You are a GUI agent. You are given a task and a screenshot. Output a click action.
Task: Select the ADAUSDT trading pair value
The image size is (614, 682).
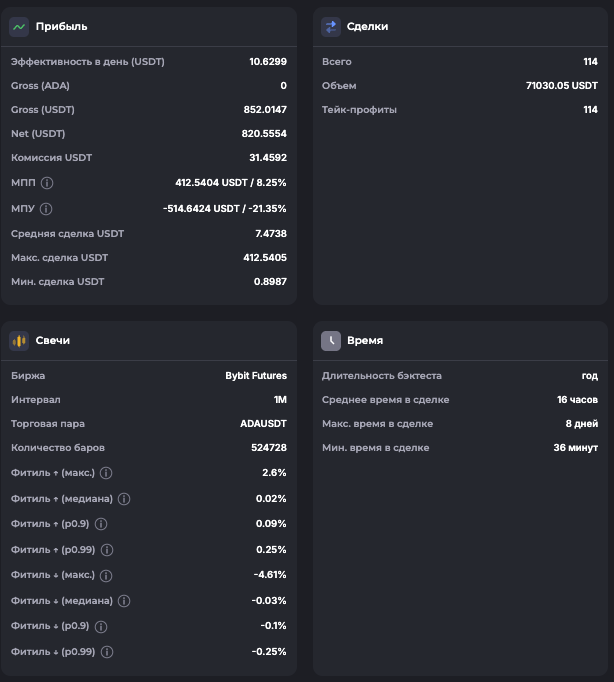[263, 424]
